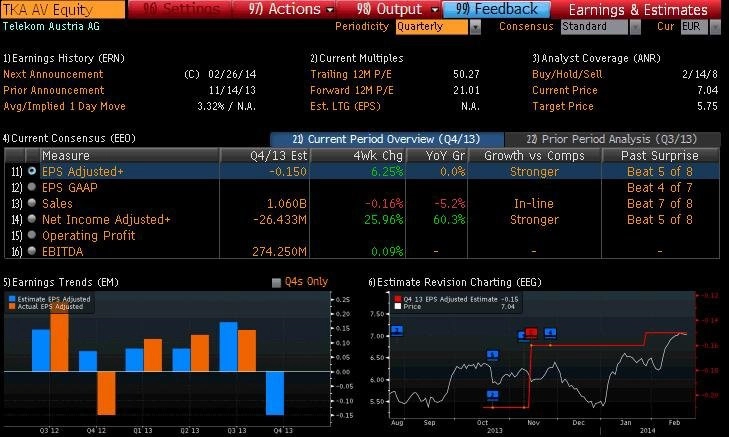Image resolution: width=729 pixels, height=437 pixels.
Task: Open 3) Analyst Coverage (ANR)
Action: [x=596, y=58]
